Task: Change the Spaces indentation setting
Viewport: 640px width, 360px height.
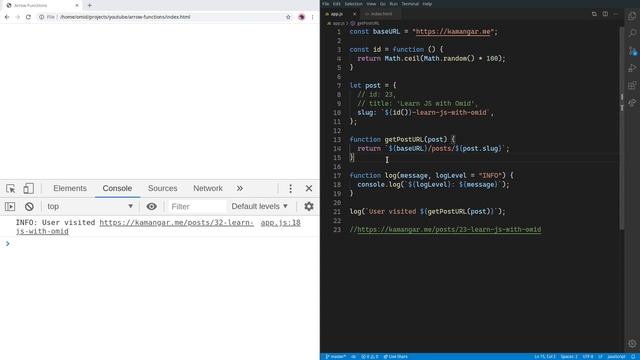Action: [569, 357]
